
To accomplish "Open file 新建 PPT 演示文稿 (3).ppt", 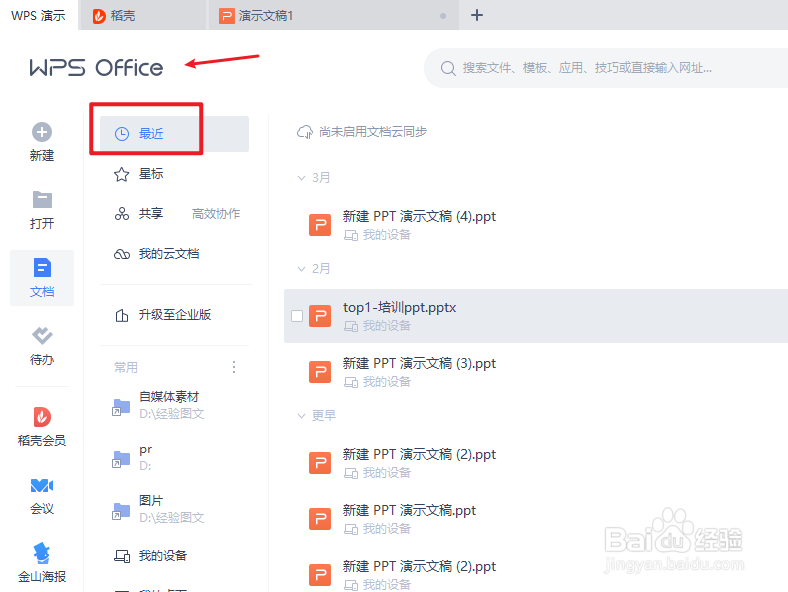I will [419, 363].
